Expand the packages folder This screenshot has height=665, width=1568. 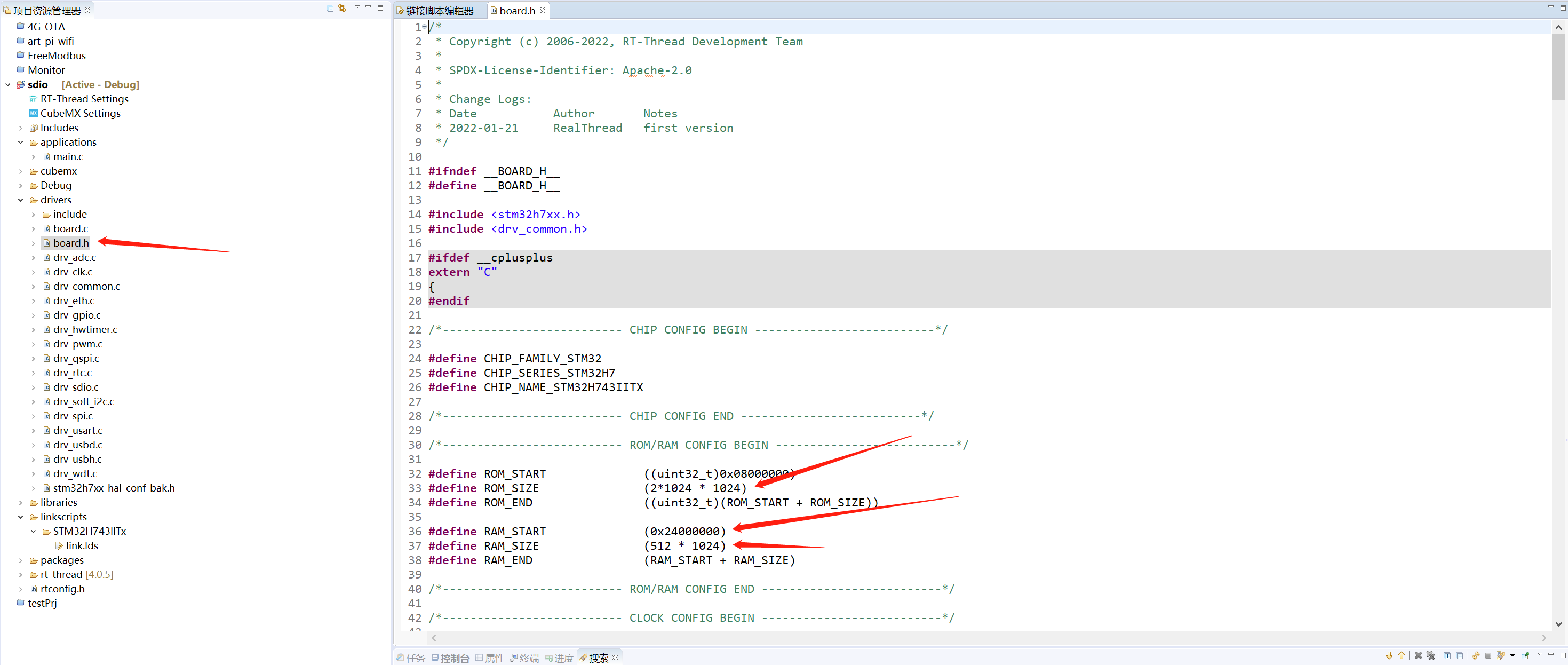point(21,560)
